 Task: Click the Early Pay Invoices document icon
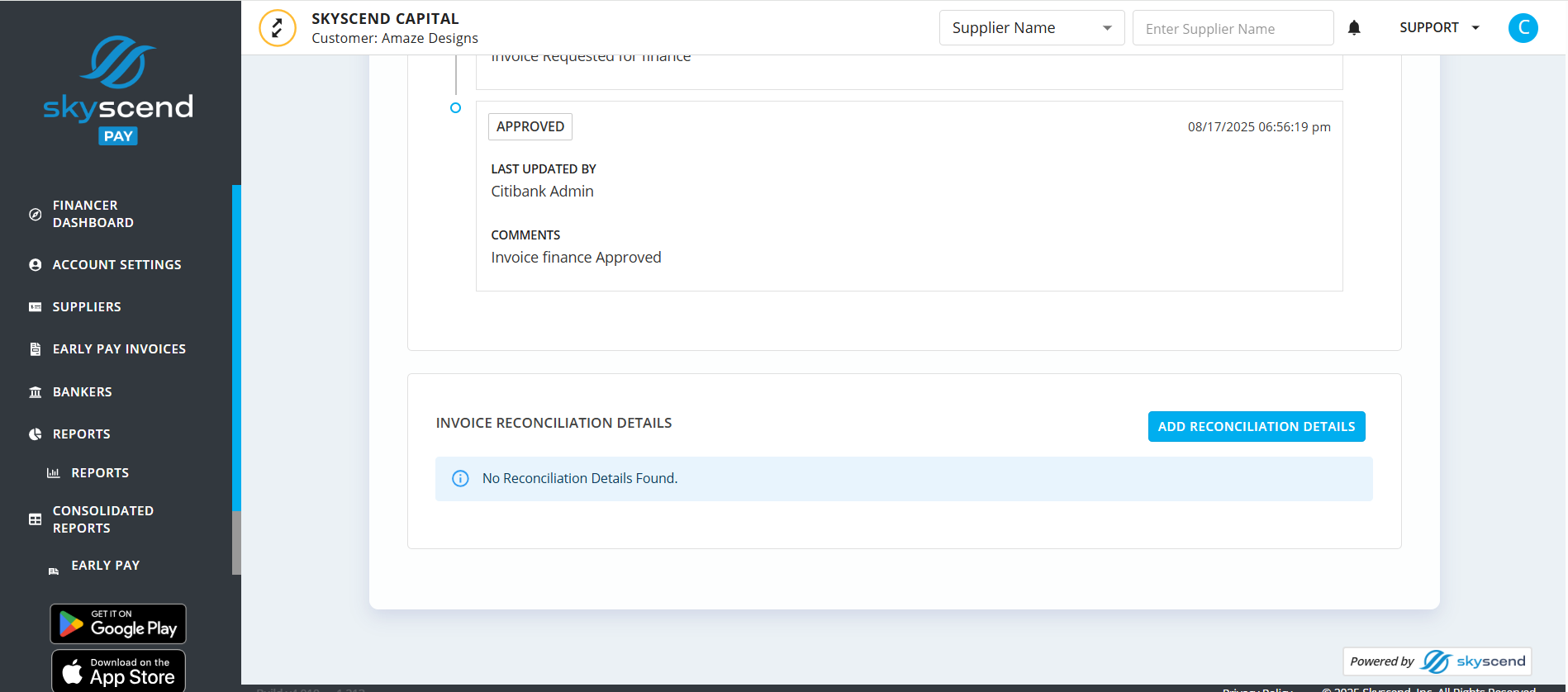(x=35, y=349)
